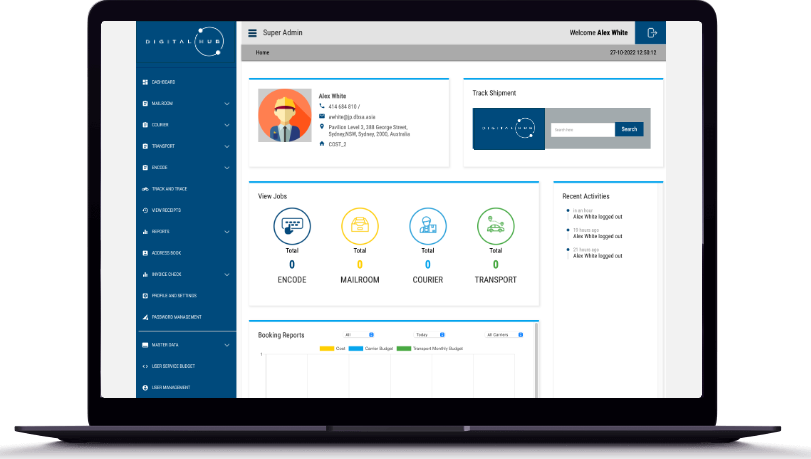
Task: Click the MAILROOM label under View Jobs
Action: (x=360, y=280)
